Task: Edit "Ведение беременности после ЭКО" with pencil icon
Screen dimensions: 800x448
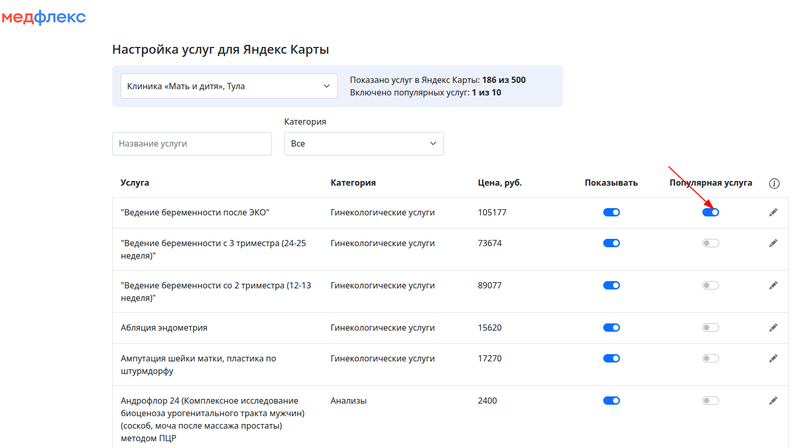Action: coord(773,212)
